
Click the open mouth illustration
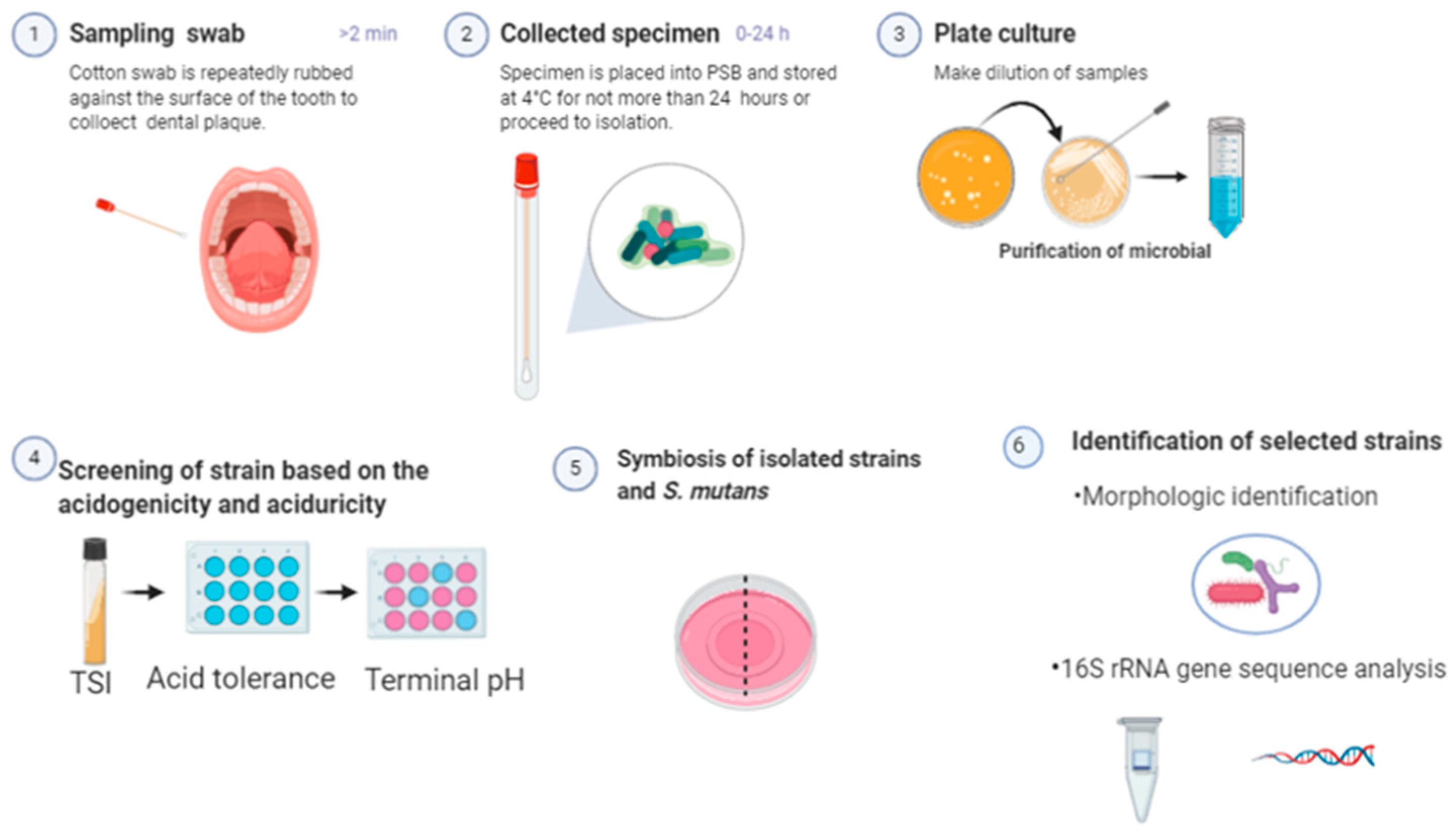click(260, 248)
